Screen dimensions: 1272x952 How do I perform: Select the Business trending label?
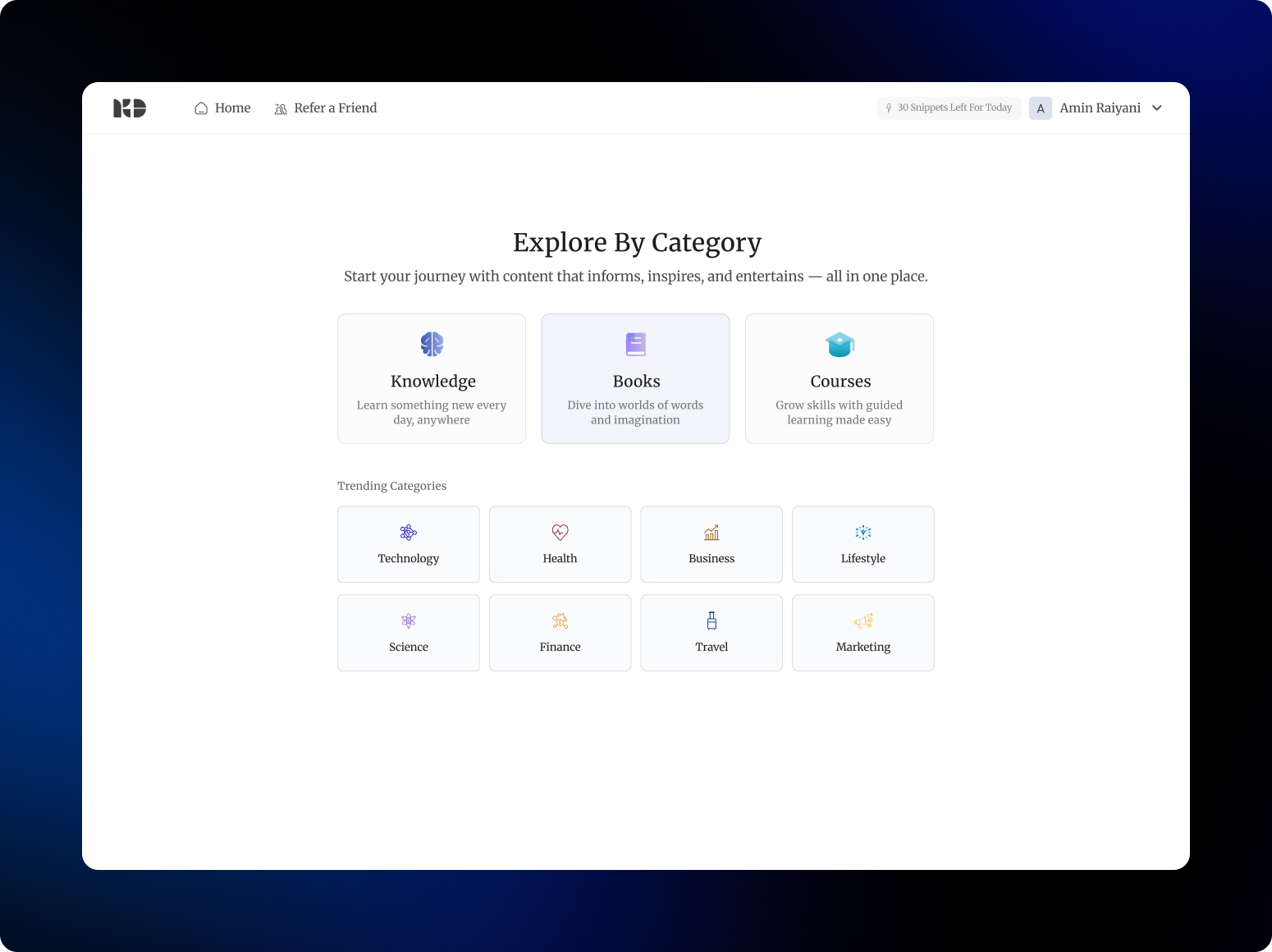(711, 558)
